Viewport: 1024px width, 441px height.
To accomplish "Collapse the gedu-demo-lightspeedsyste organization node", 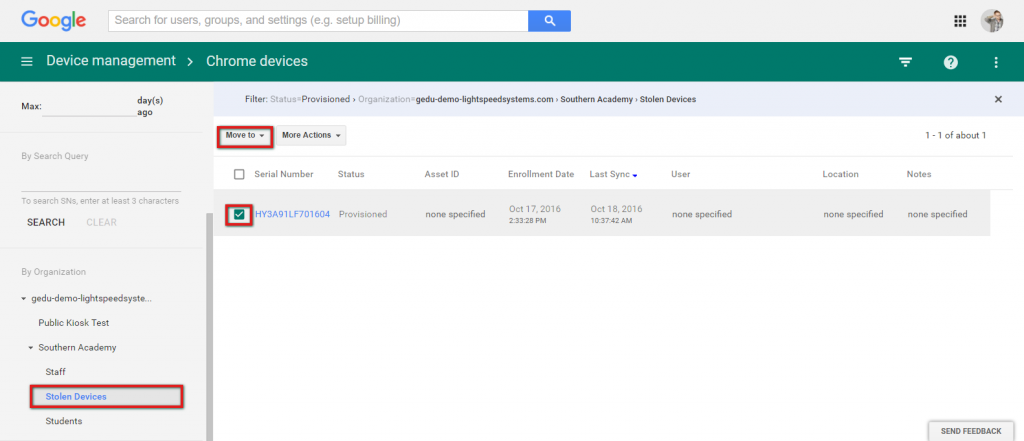I will 24,299.
